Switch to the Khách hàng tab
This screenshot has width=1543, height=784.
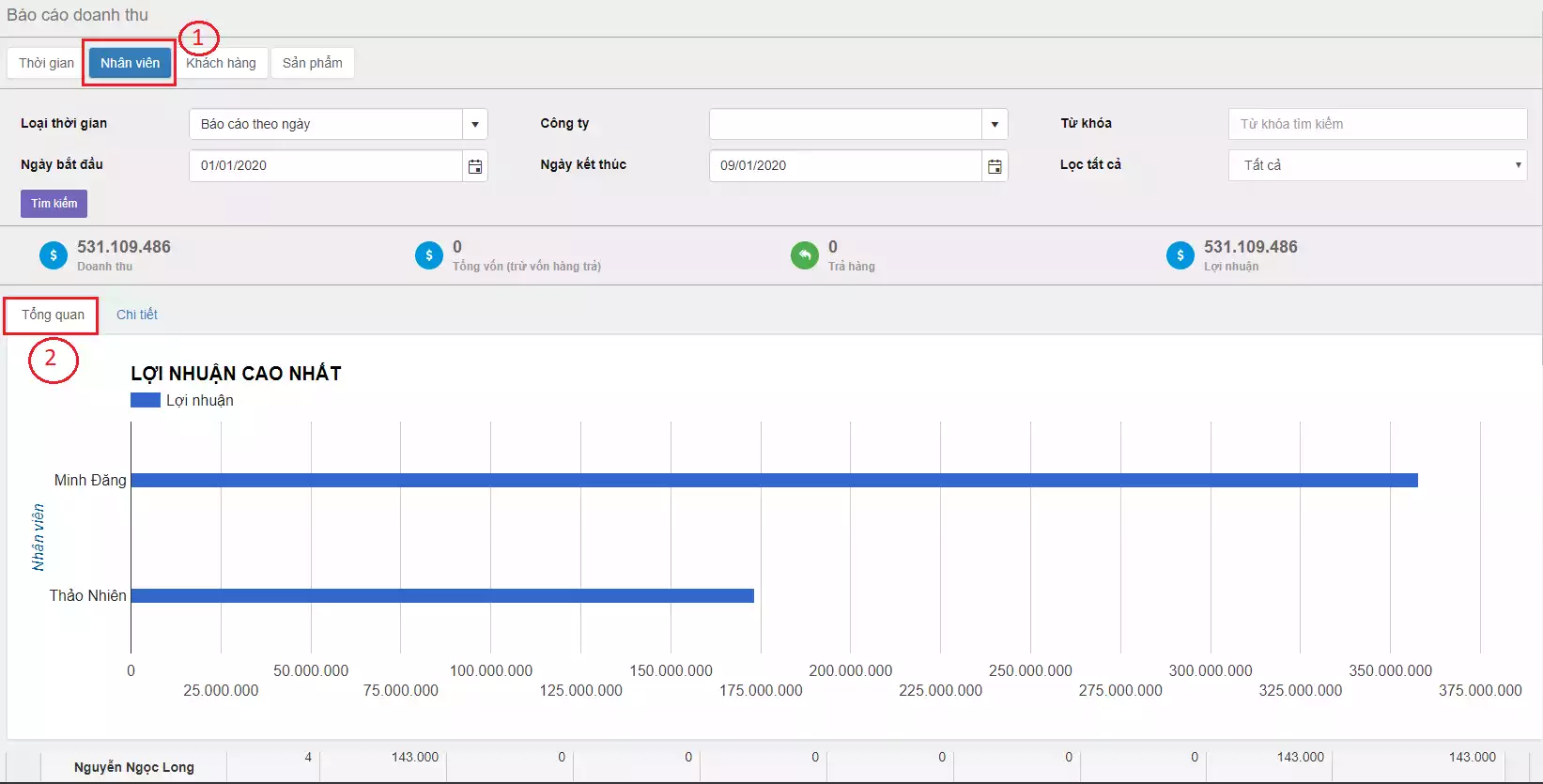point(221,63)
